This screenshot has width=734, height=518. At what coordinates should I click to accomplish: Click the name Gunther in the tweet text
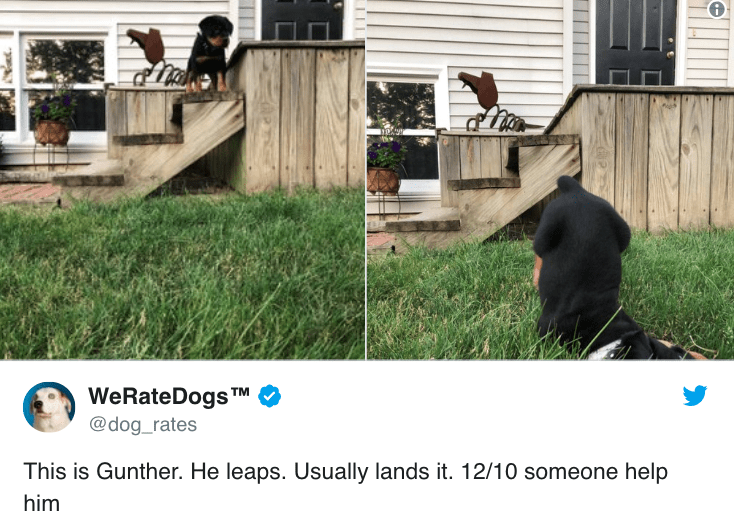click(139, 471)
